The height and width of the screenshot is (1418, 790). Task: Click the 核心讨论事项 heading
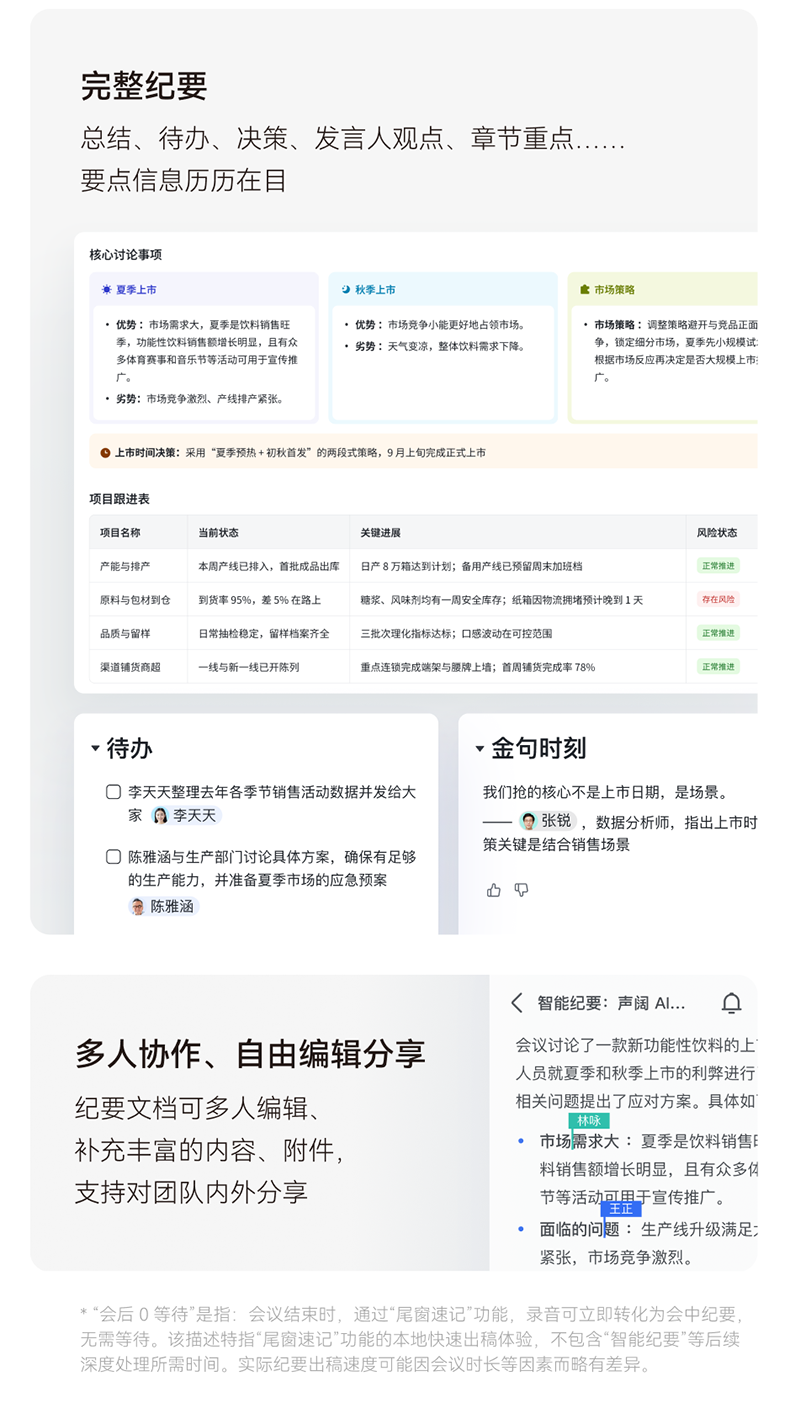(x=126, y=255)
